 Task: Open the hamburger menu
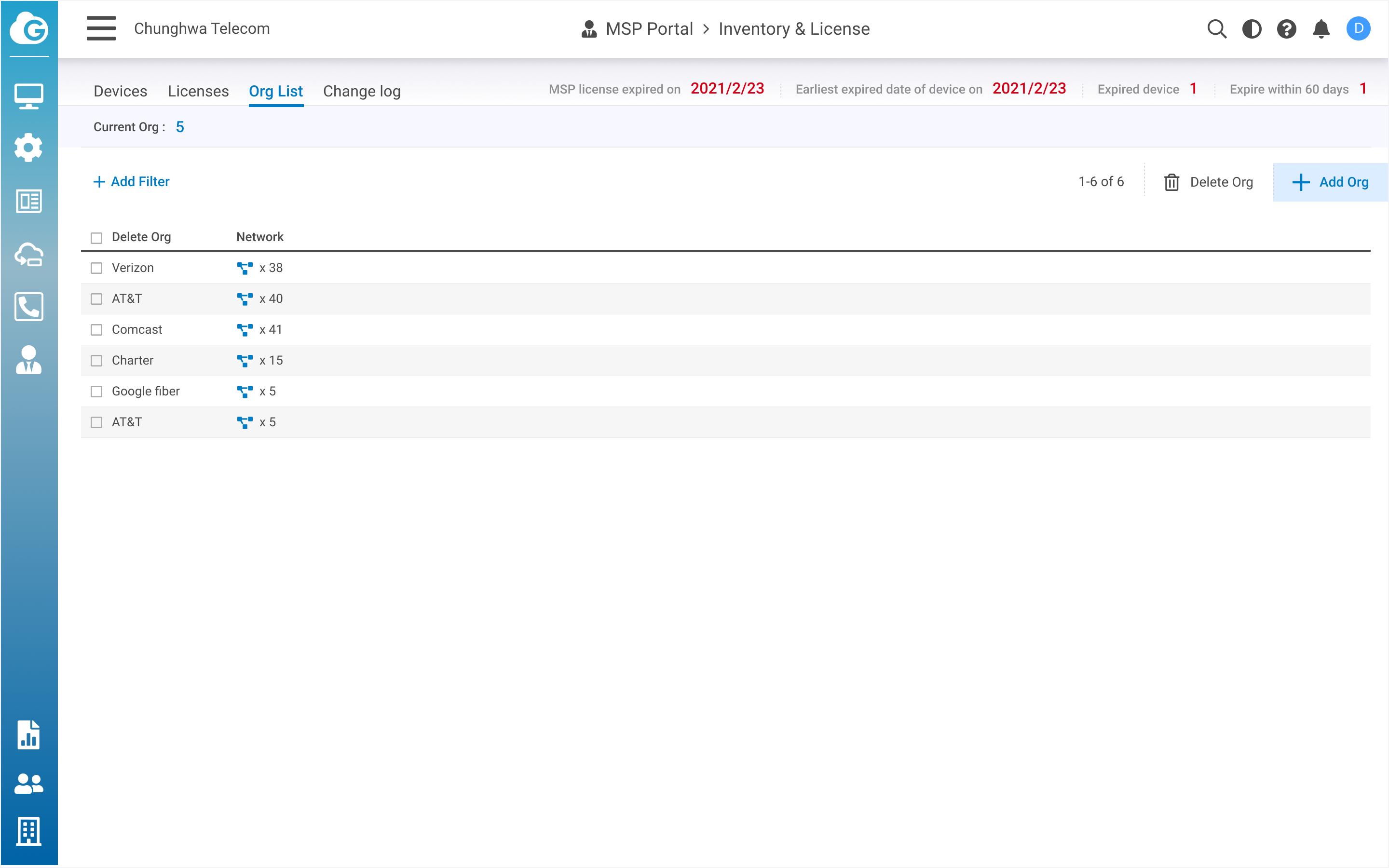click(x=101, y=29)
